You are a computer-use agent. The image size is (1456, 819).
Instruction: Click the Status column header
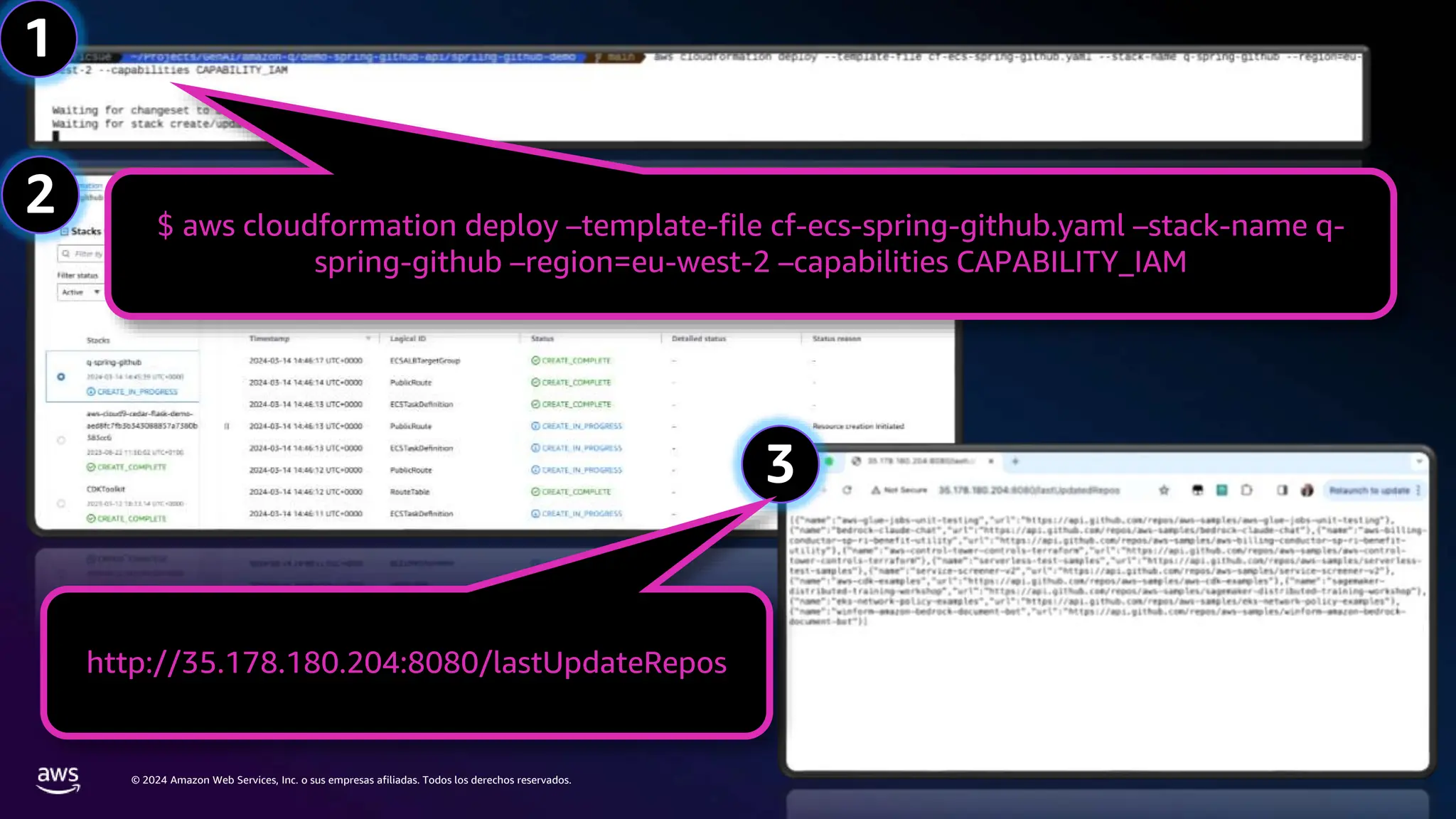(x=542, y=338)
